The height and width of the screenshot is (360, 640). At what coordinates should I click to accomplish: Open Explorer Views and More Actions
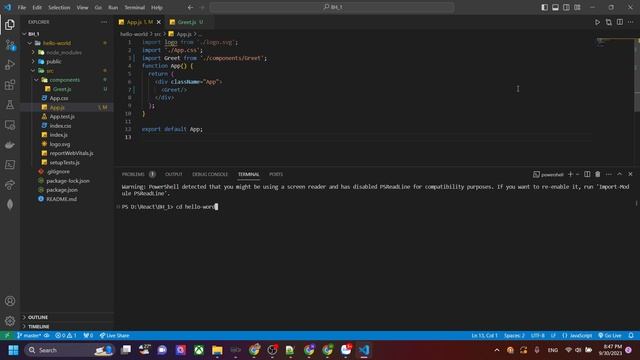pos(104,22)
